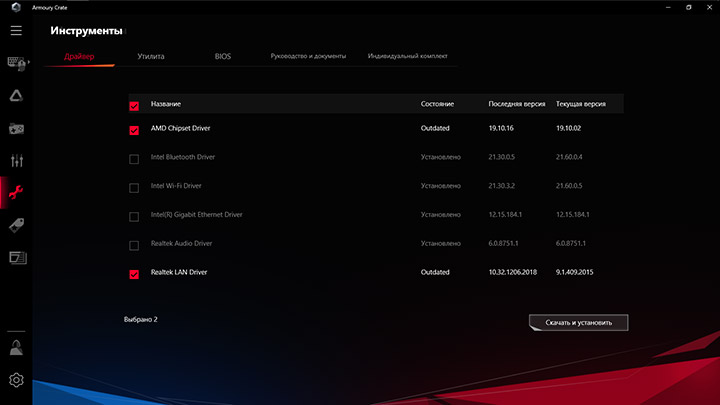Click latest version 10.32.1206.2018
The image size is (720, 405).
[512, 272]
